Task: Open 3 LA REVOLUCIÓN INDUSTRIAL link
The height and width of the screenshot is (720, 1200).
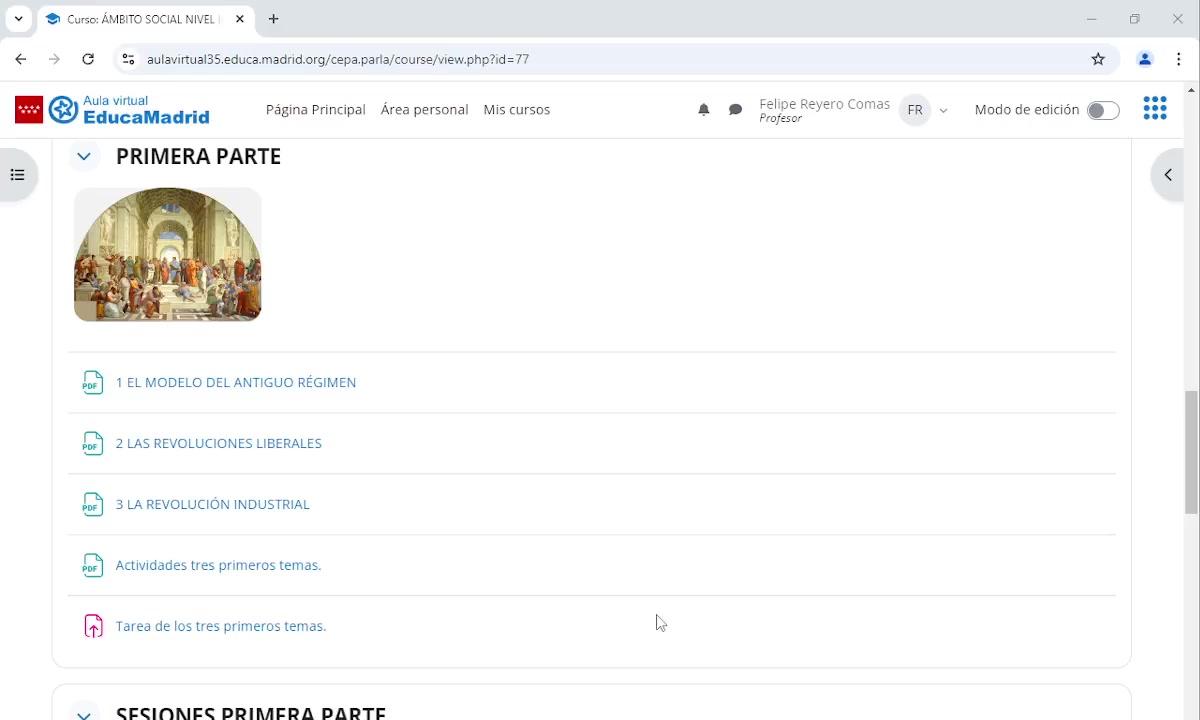Action: tap(213, 505)
